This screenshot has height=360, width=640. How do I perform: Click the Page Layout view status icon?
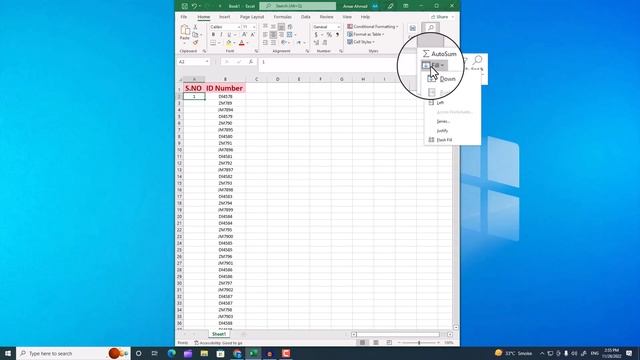376,342
